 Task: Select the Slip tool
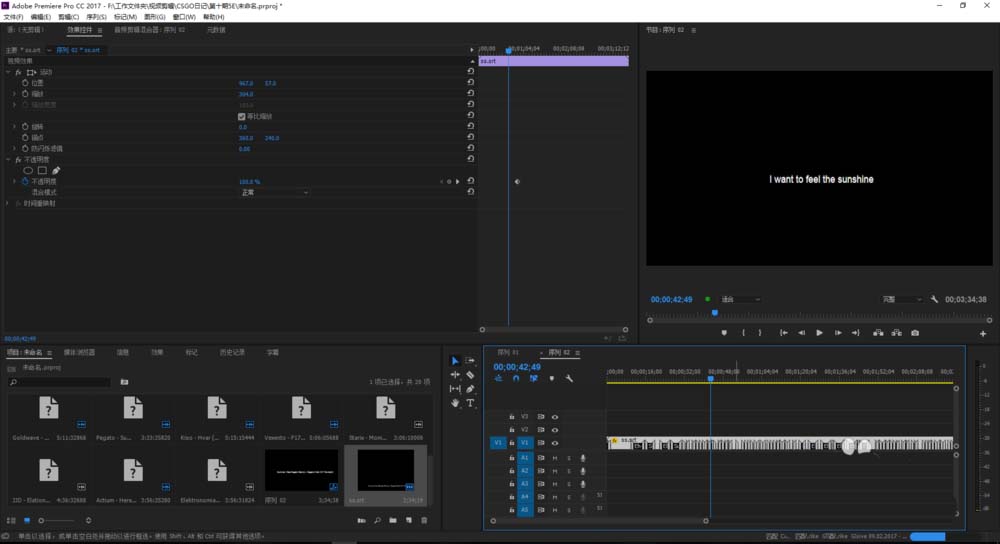pos(455,389)
